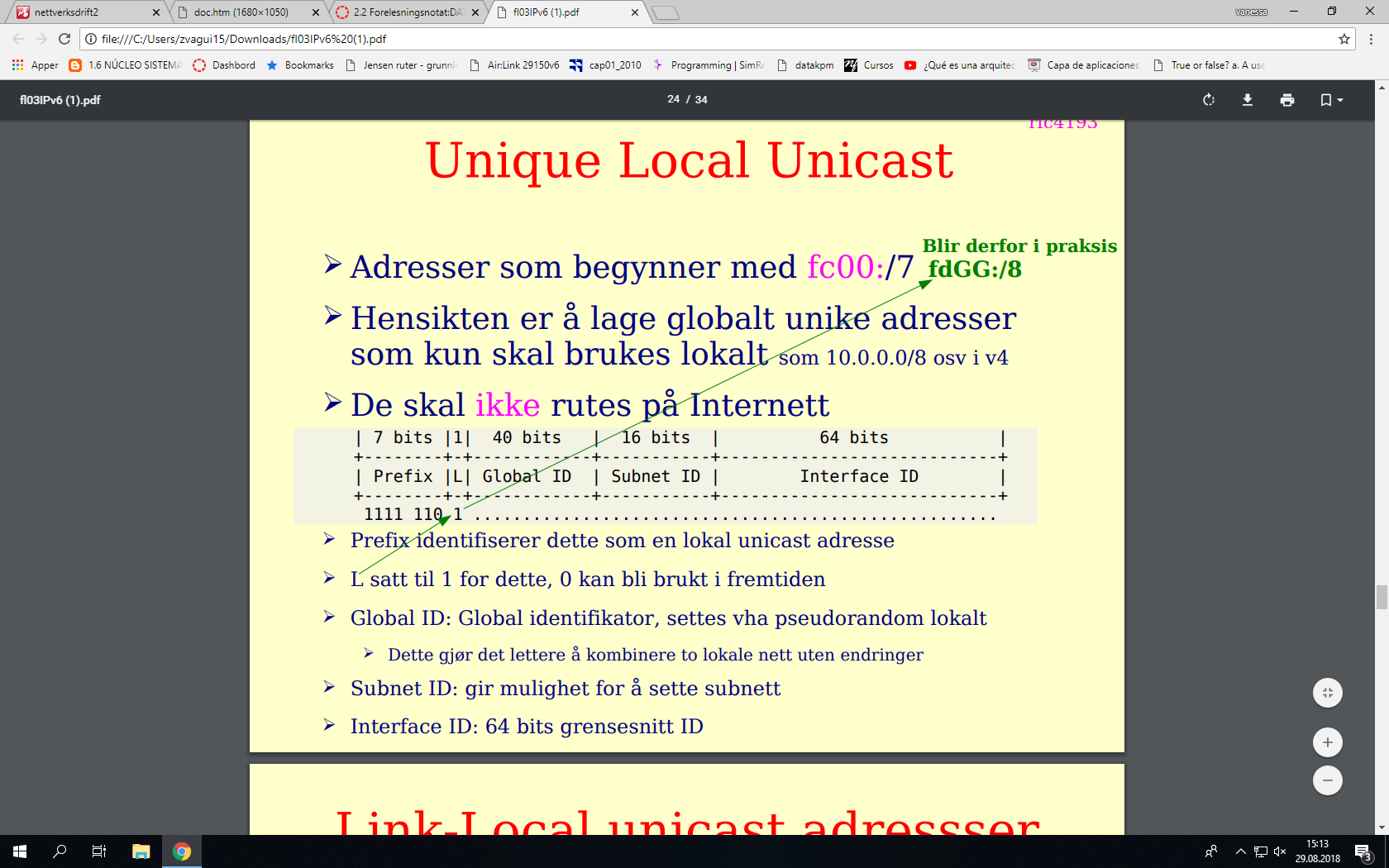Open the Dashbord bookmark

pos(224,65)
